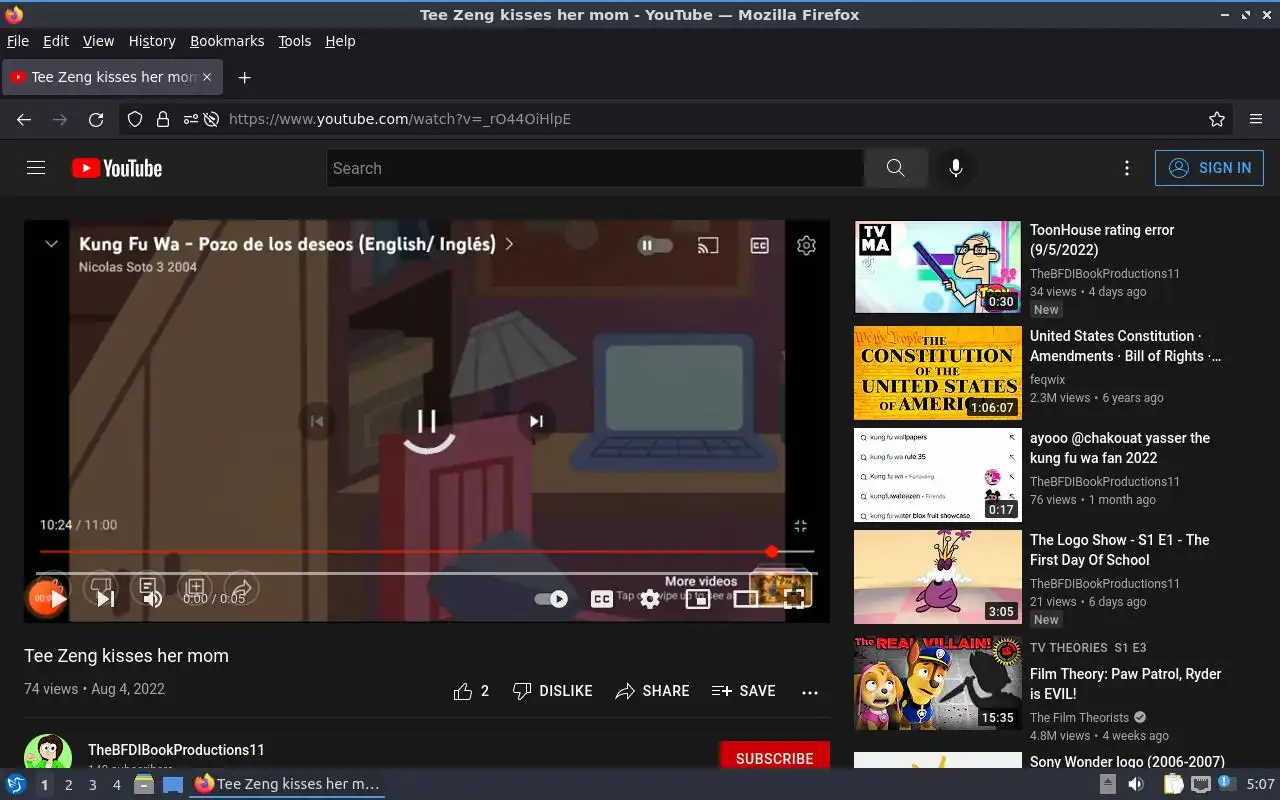
Task: Open The Logo Show S1 E1 title
Action: [x=1120, y=550]
